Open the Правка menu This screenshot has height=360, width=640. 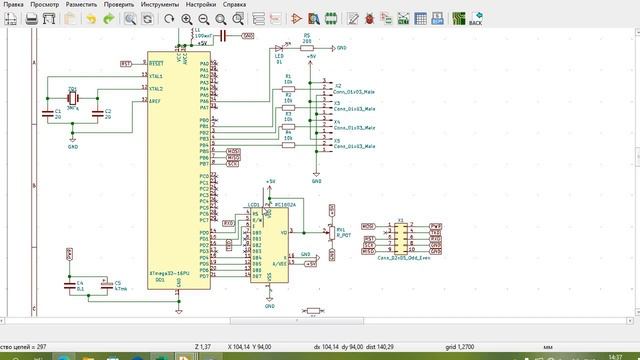[13, 4]
